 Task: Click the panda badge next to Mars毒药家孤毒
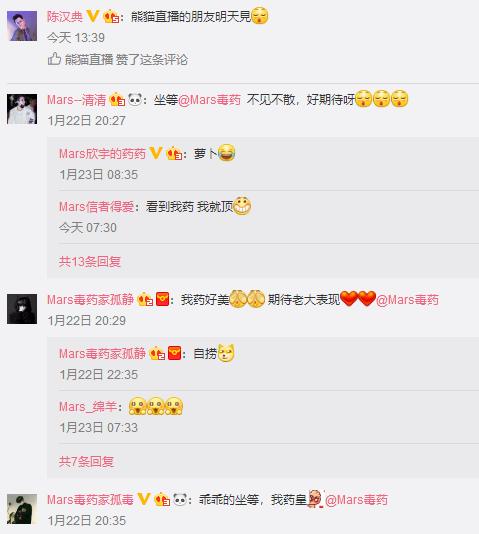tap(180, 500)
